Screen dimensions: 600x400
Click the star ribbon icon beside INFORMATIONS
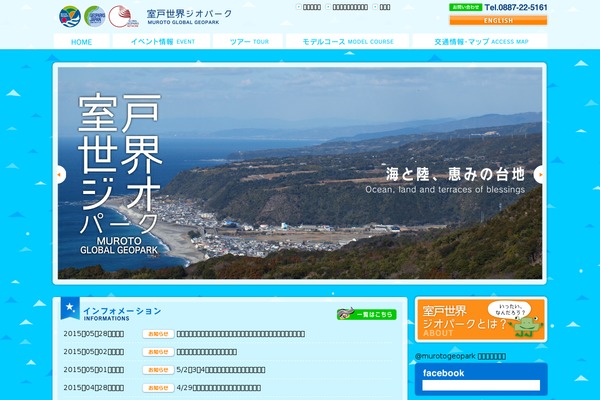click(70, 307)
